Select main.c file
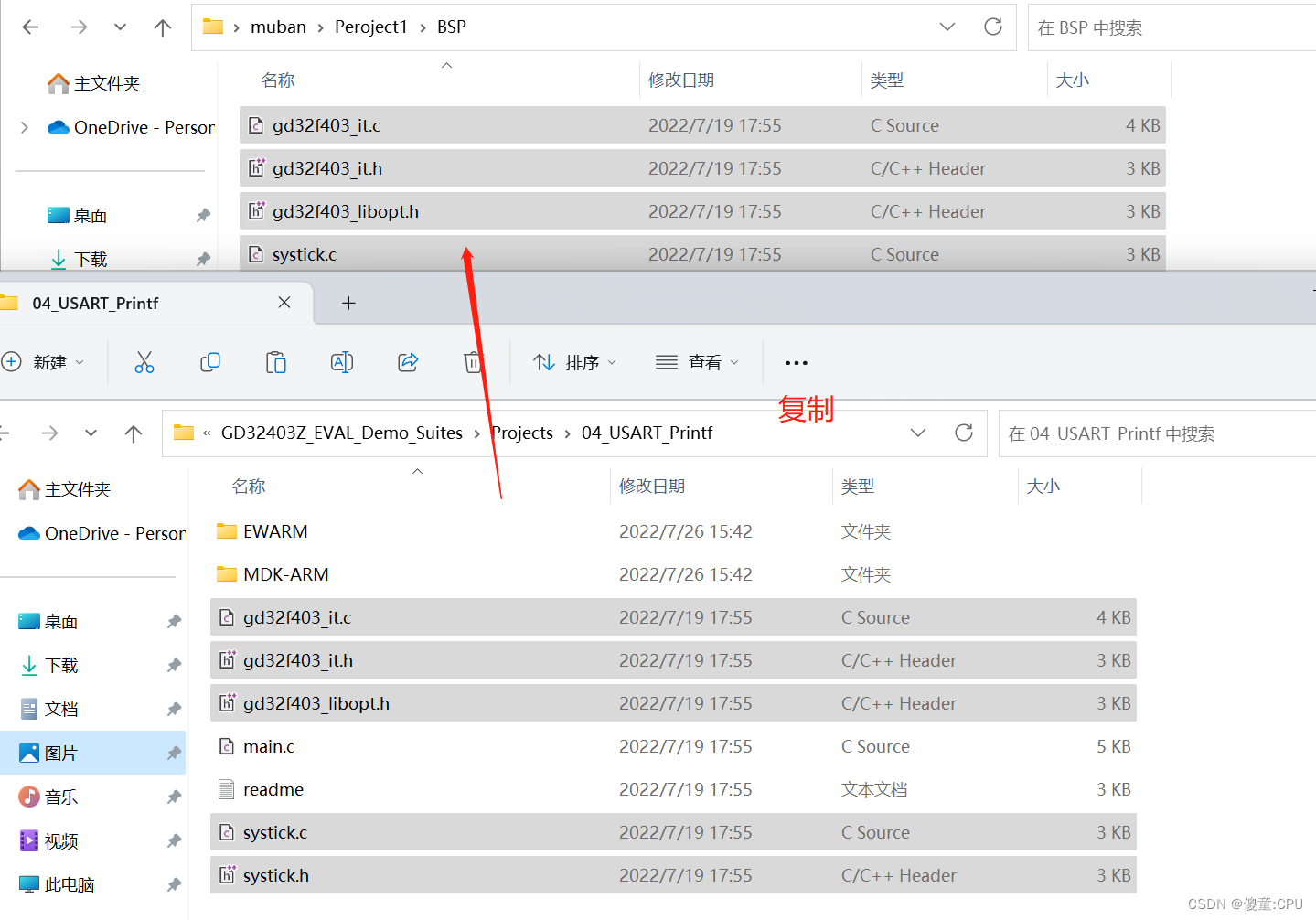 (x=673, y=746)
